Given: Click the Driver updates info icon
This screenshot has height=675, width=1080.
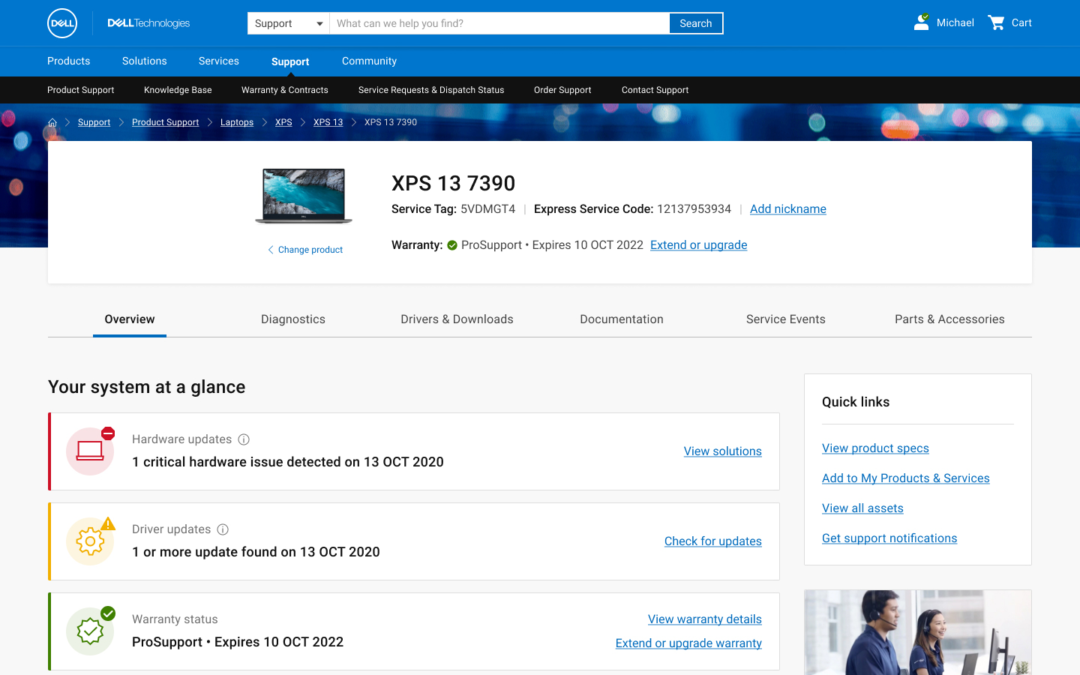Looking at the screenshot, I should tap(222, 530).
